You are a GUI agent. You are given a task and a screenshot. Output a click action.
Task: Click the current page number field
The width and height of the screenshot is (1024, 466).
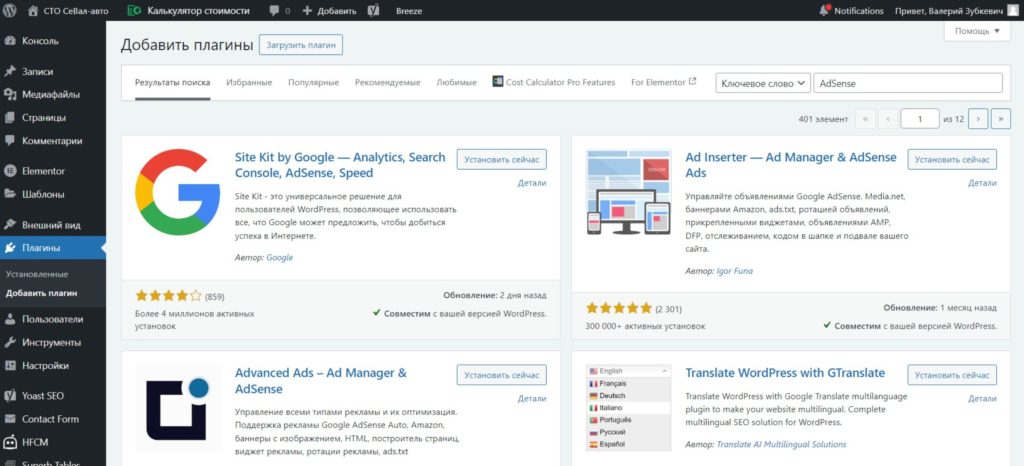(920, 119)
